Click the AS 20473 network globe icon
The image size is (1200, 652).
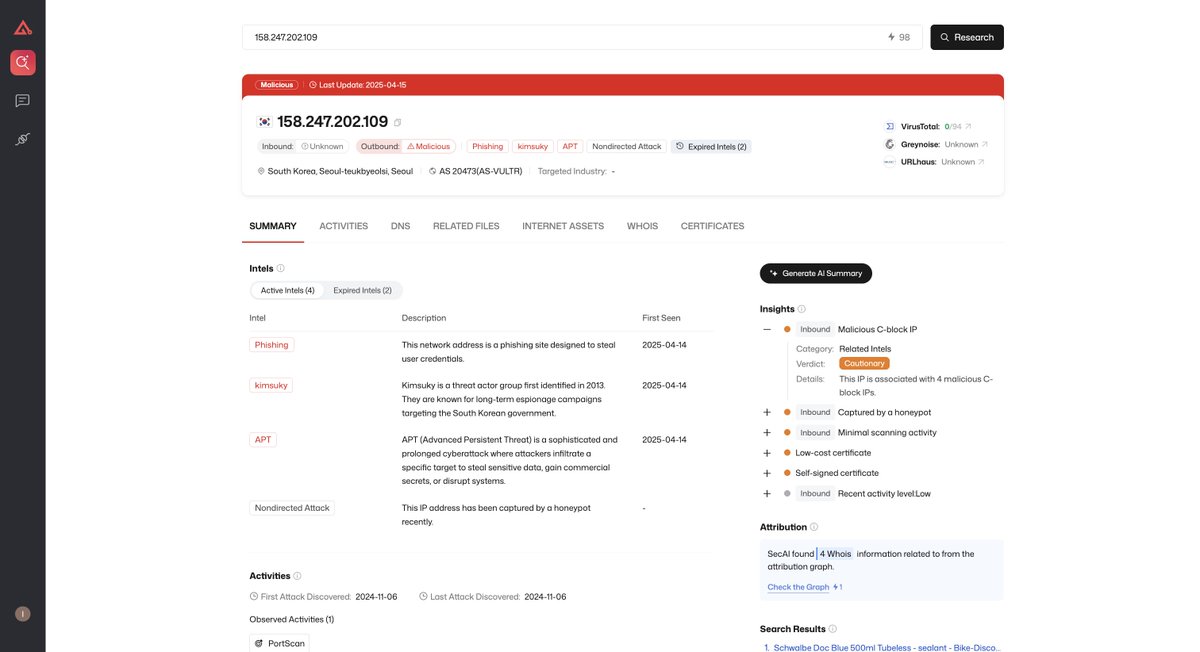pyautogui.click(x=433, y=171)
